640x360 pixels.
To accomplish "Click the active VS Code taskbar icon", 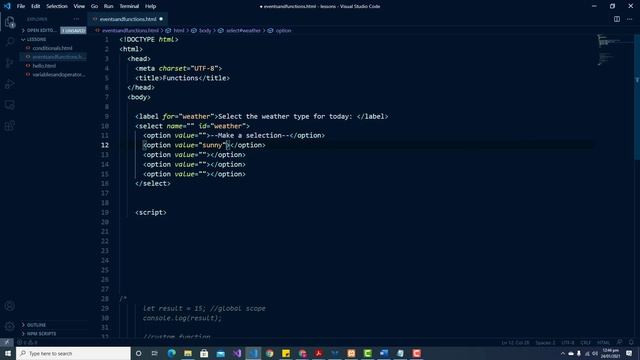I will (x=253, y=353).
